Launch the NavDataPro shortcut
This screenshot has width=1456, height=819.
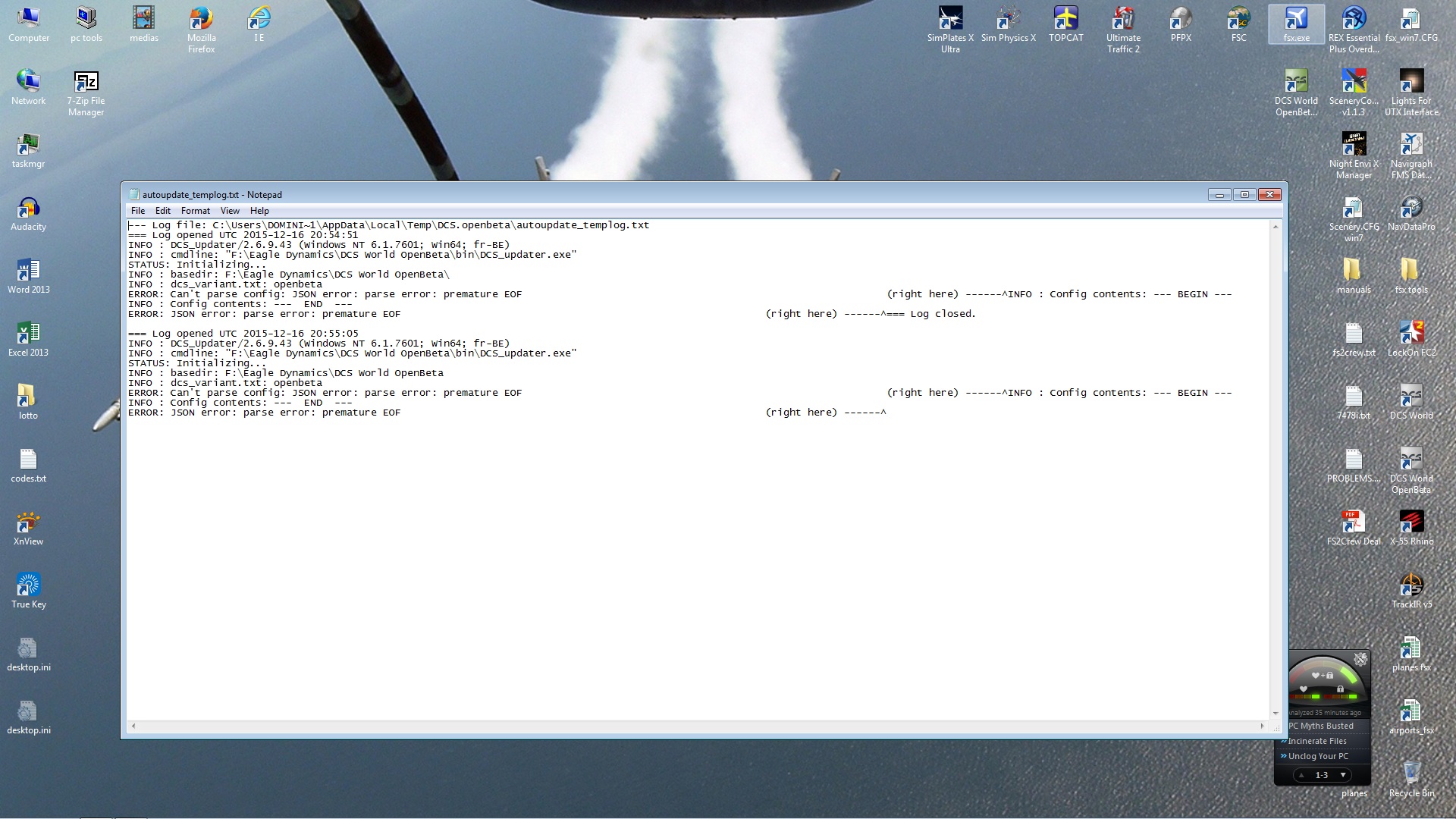1411,213
